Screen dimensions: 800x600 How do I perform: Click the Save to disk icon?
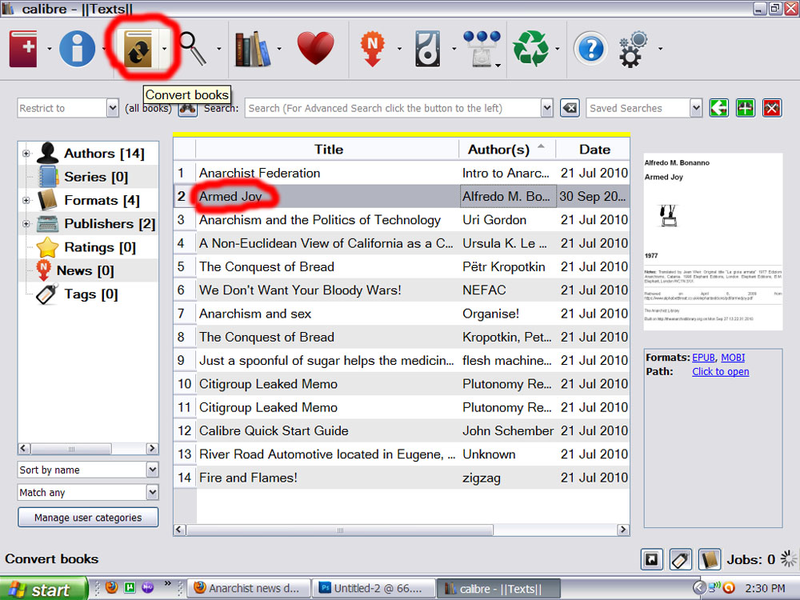[x=428, y=49]
